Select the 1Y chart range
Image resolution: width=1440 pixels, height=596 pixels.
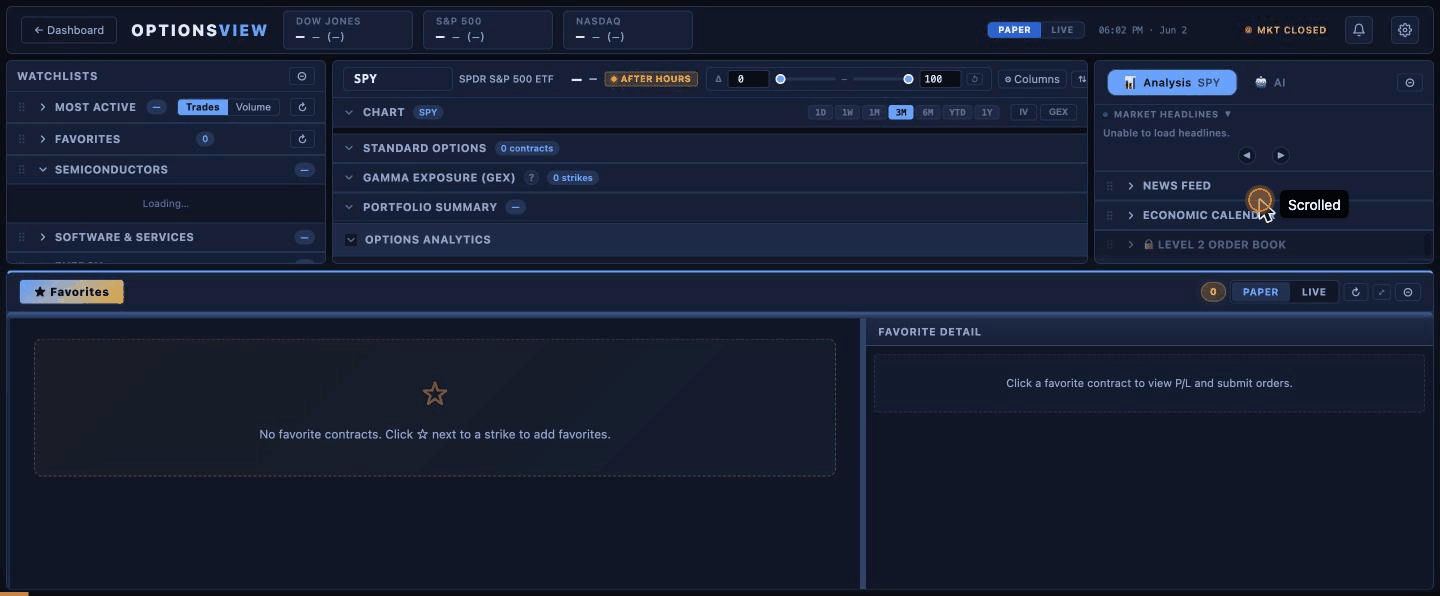[987, 113]
